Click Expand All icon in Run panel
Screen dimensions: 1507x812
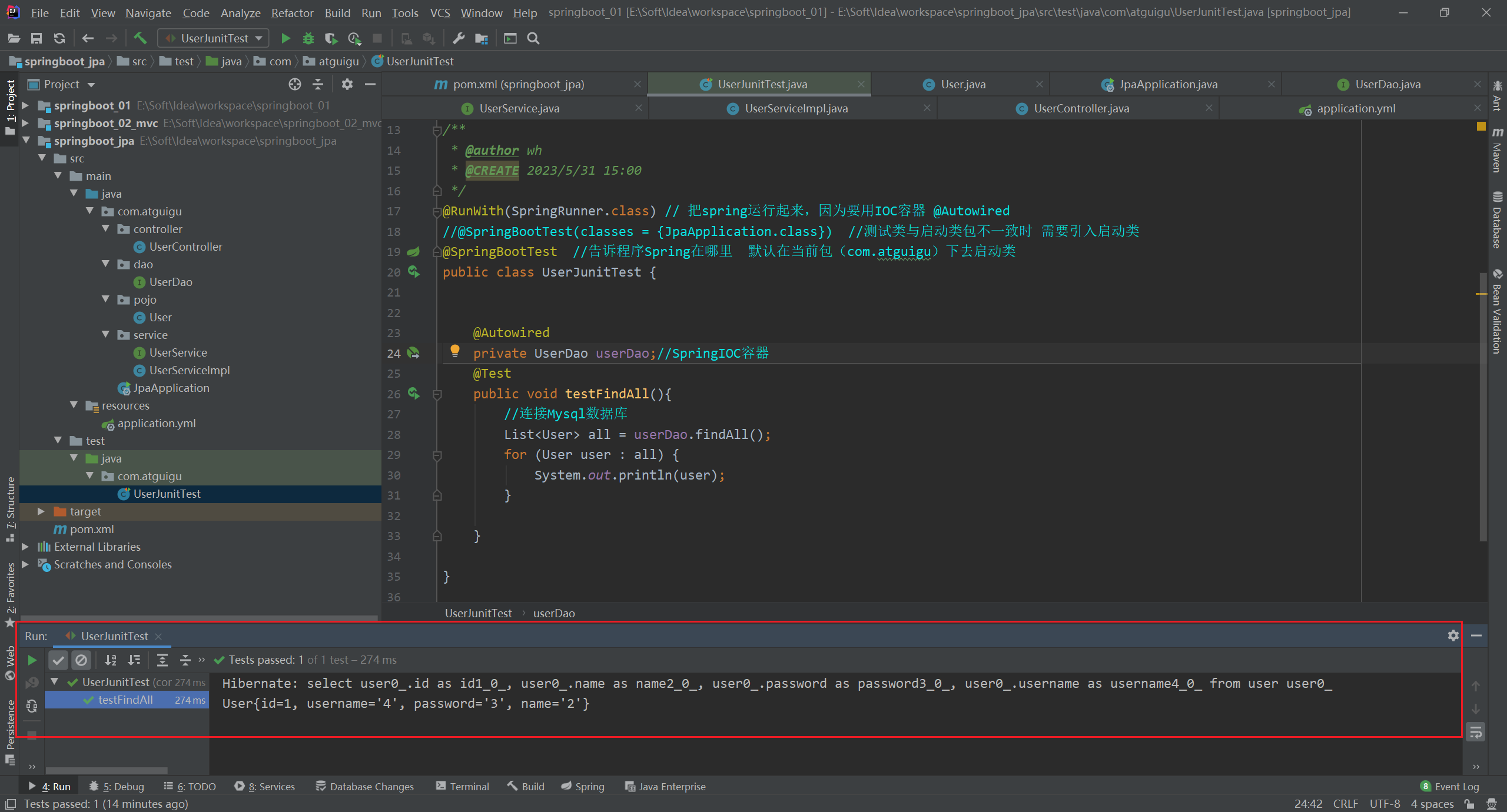[x=162, y=660]
